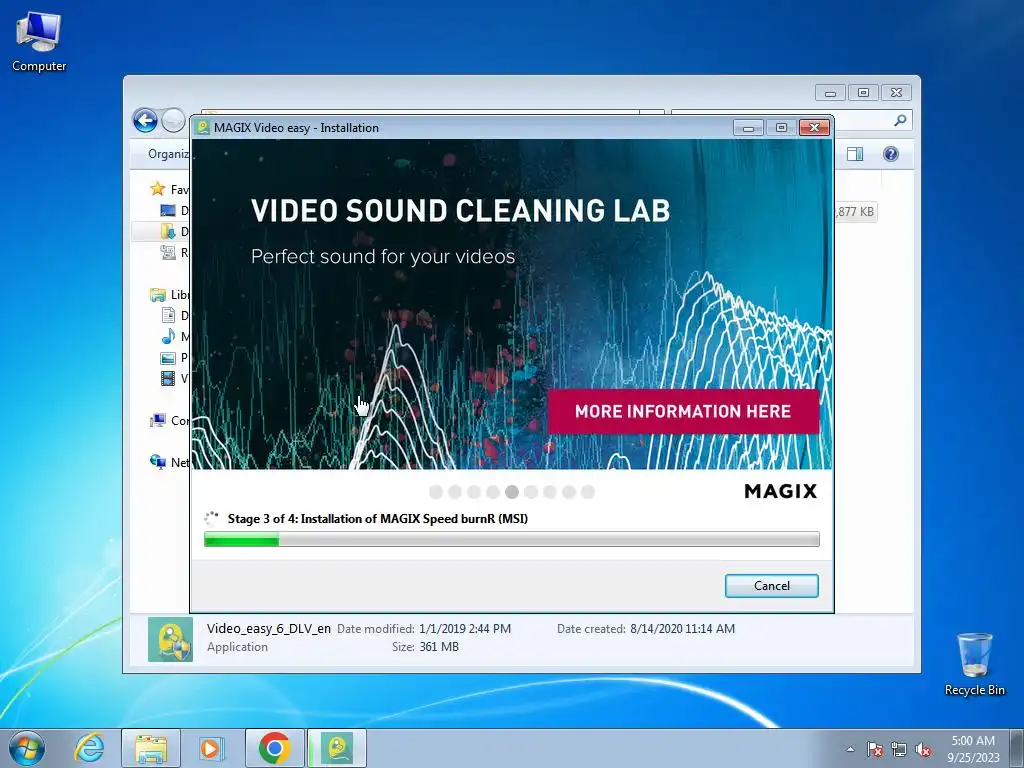Click the Video_easy_6_DLV_en file icon in details pane

170,640
